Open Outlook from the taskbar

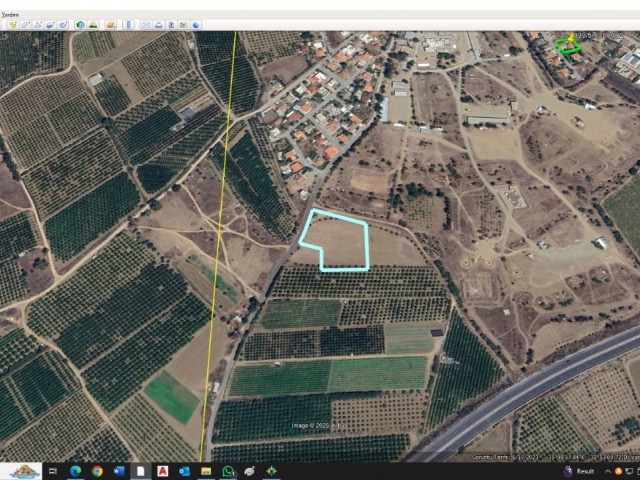[184, 471]
